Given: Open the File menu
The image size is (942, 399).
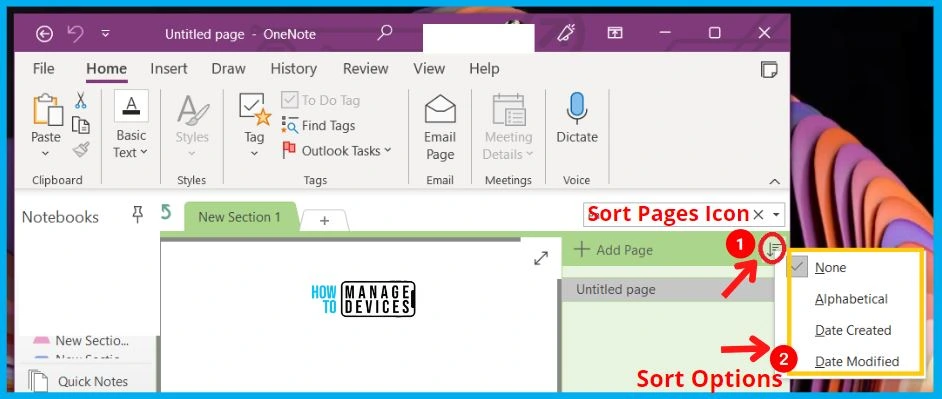Looking at the screenshot, I should [x=43, y=69].
